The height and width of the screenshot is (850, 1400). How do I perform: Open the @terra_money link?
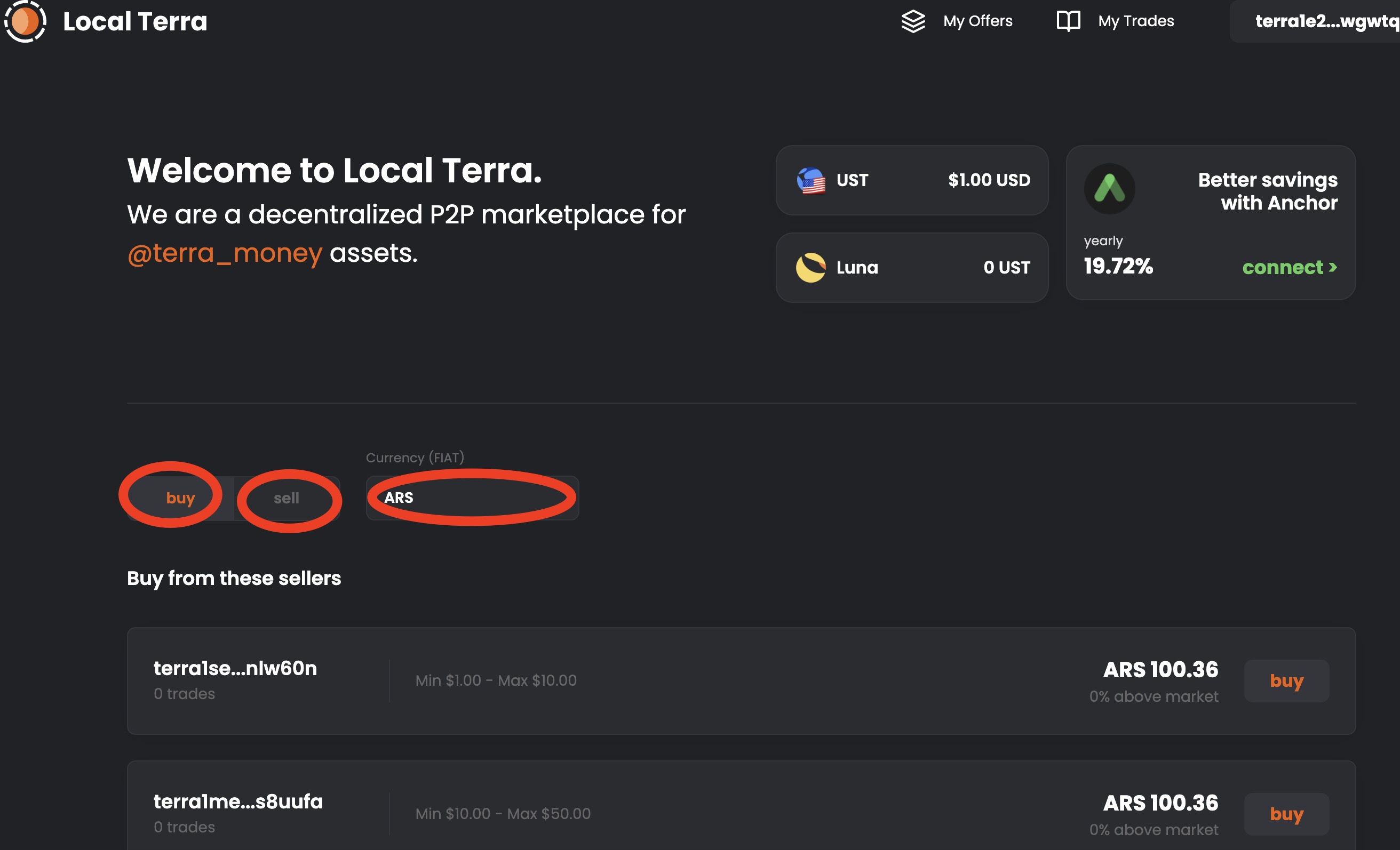[225, 253]
